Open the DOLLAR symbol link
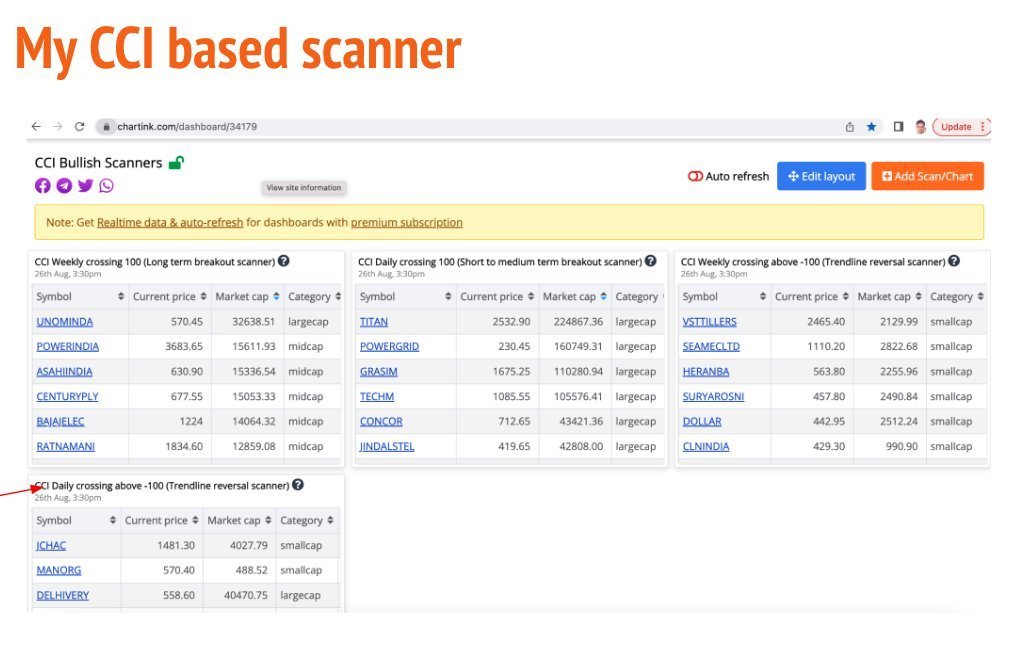This screenshot has height=655, width=1029. pyautogui.click(x=702, y=421)
